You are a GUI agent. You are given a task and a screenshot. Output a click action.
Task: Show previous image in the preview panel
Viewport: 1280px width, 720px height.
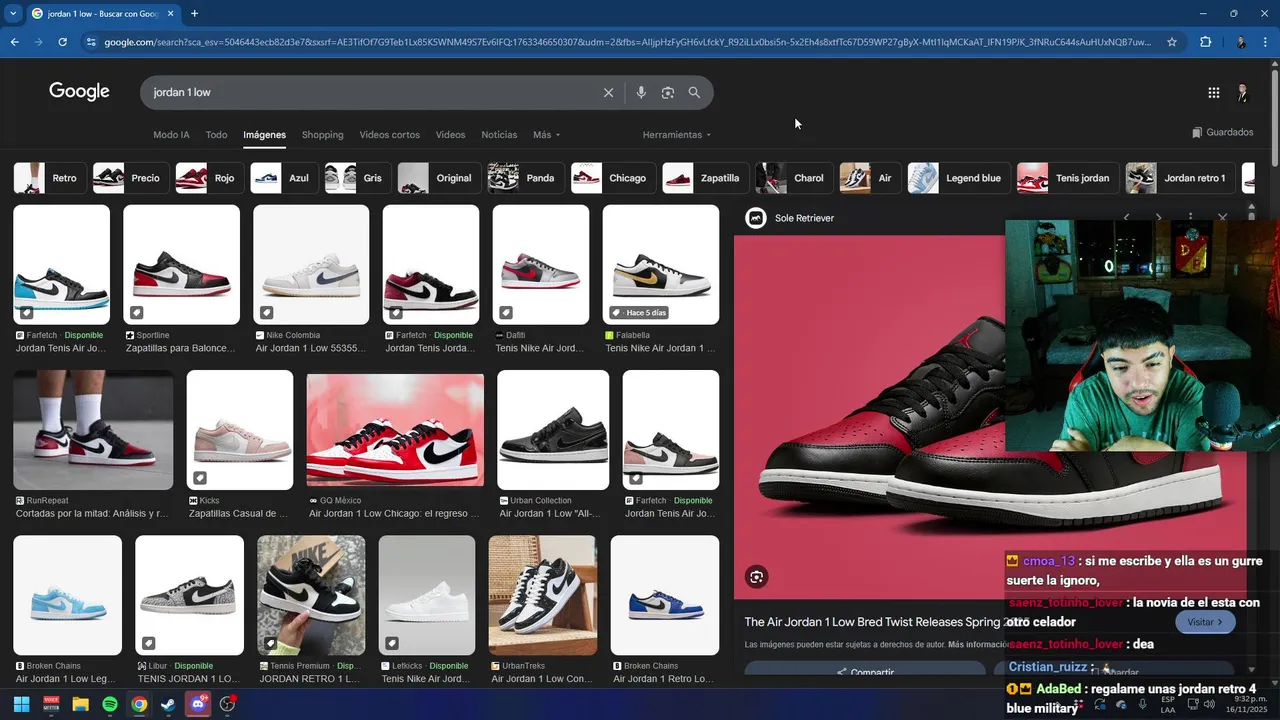[1127, 217]
